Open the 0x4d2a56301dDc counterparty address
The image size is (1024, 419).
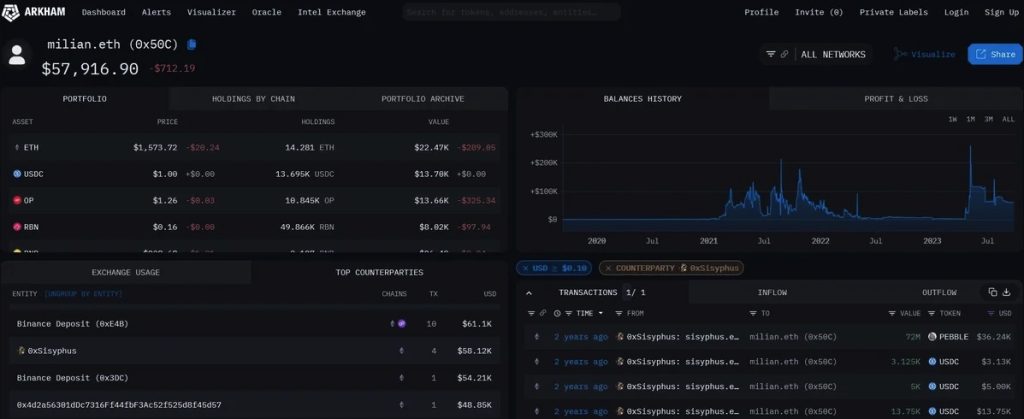tap(119, 405)
